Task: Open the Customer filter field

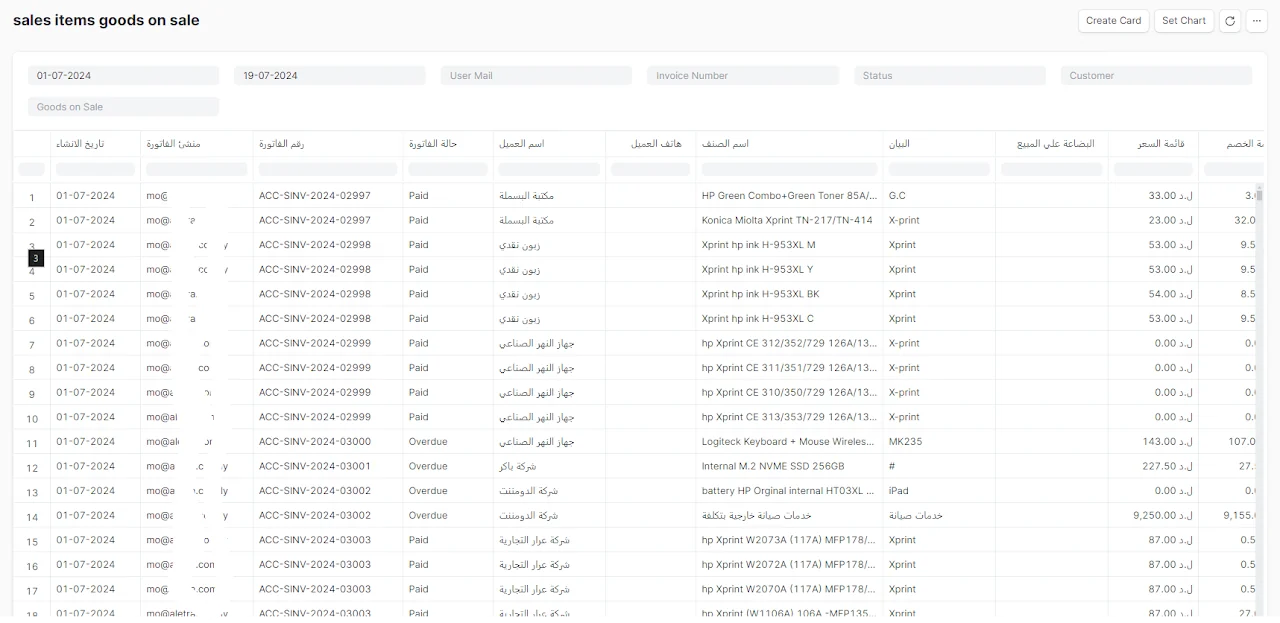Action: pos(1156,75)
